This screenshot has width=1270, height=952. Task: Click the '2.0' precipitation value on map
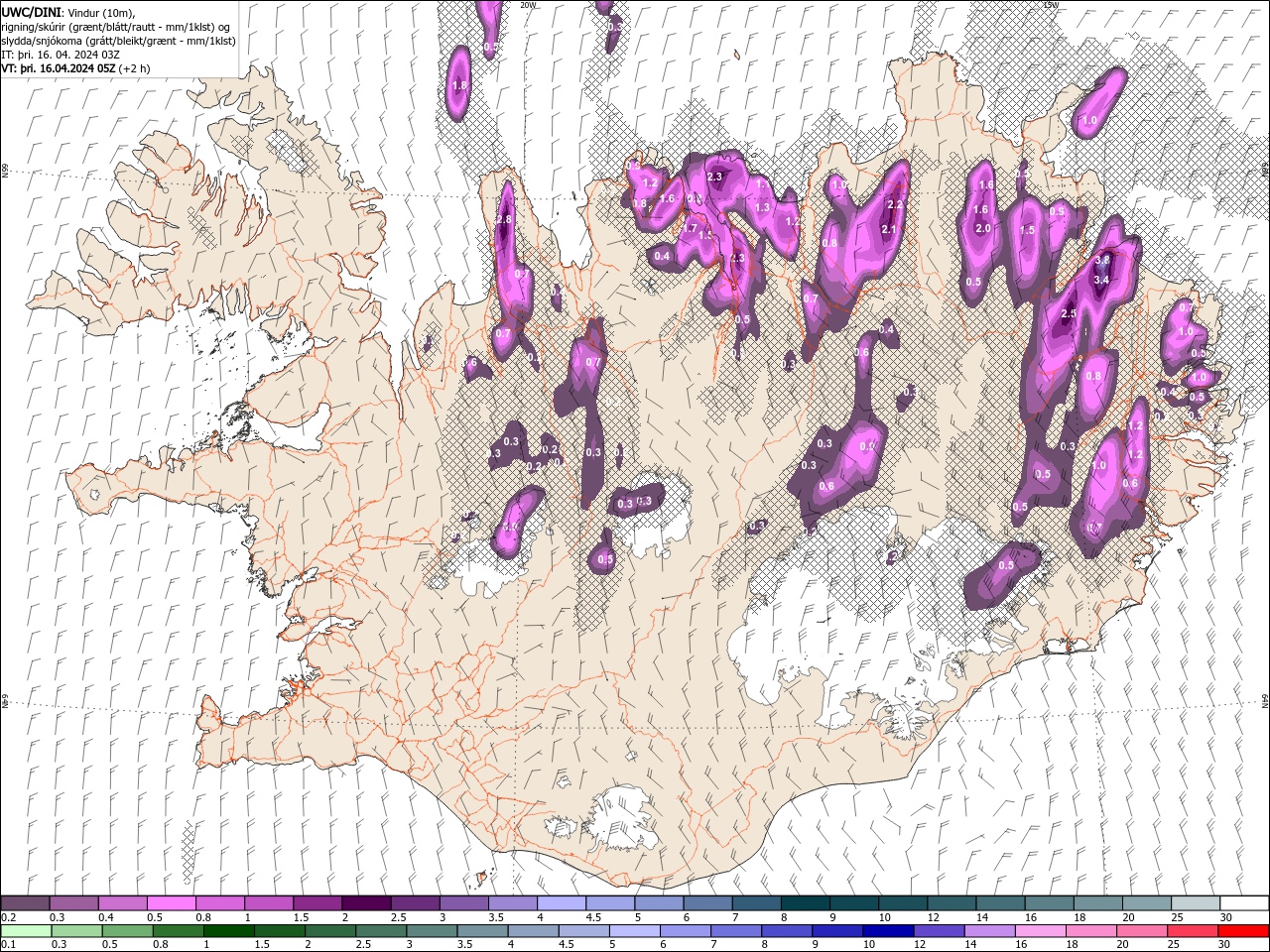point(983,228)
